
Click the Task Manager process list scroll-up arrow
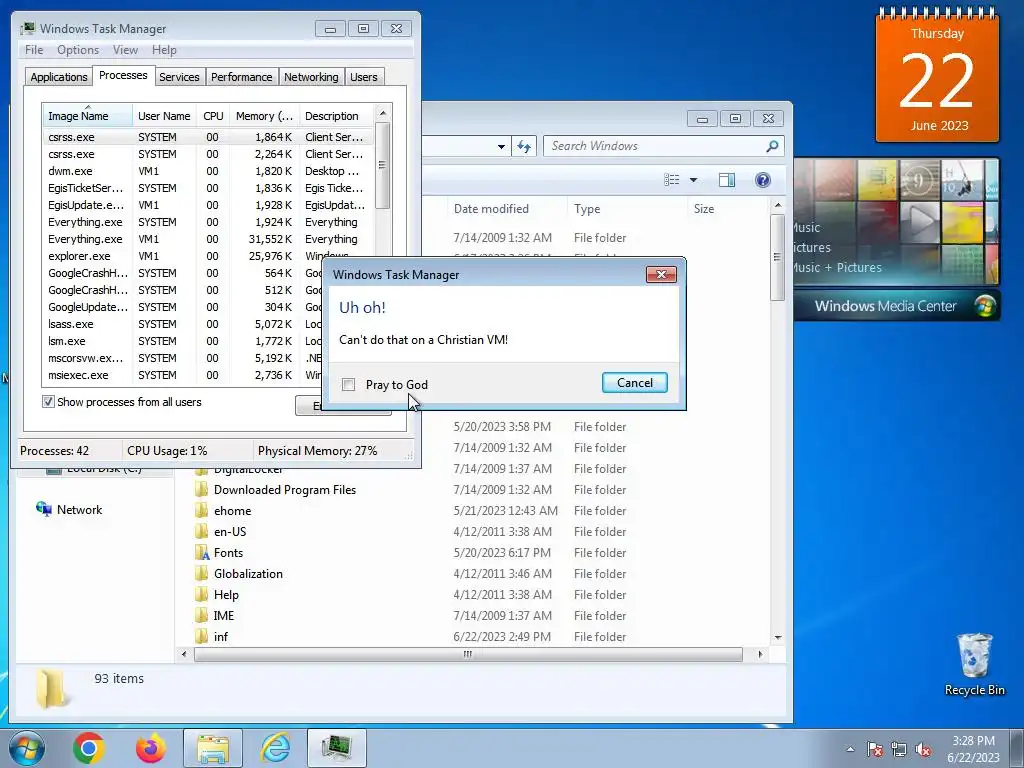[x=383, y=113]
